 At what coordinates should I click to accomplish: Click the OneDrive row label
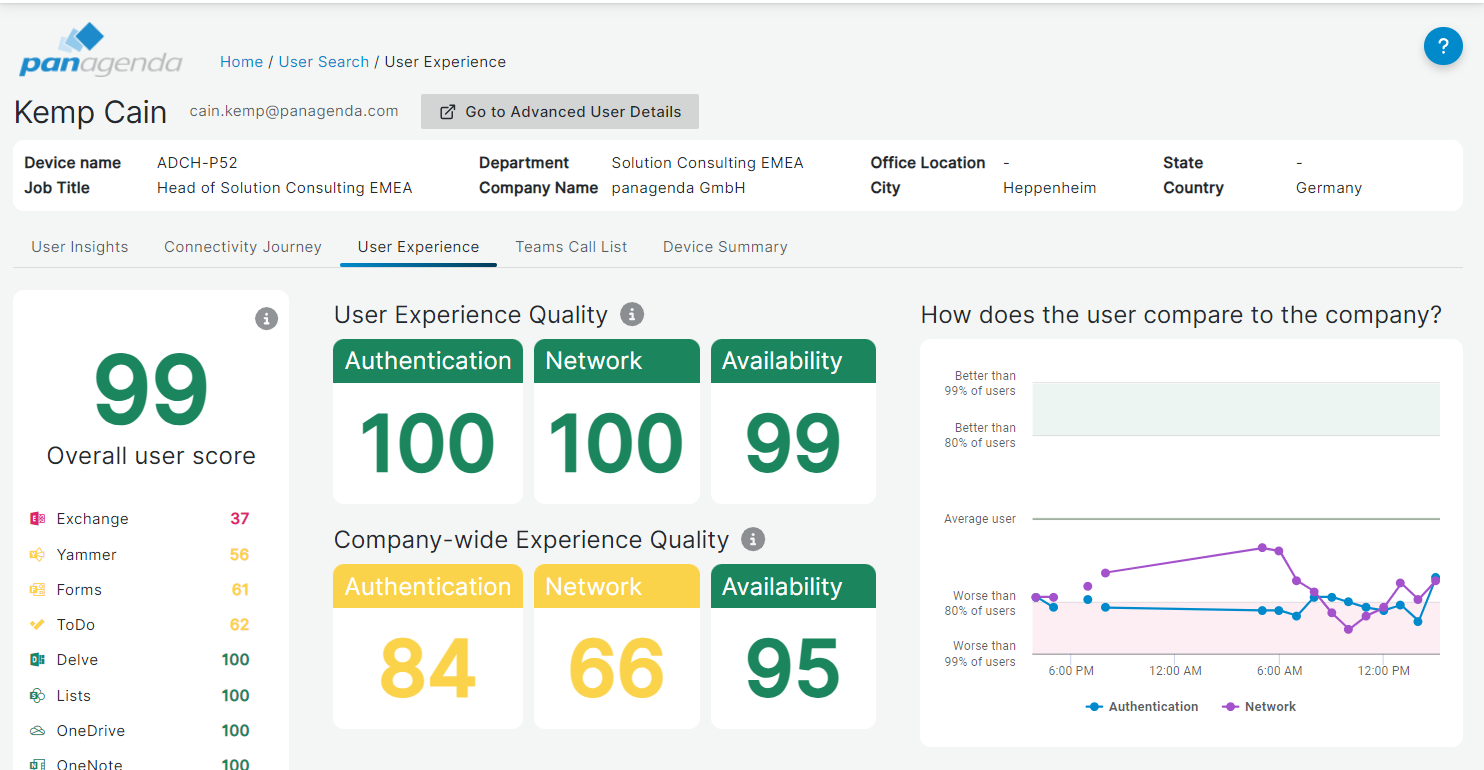click(x=91, y=731)
